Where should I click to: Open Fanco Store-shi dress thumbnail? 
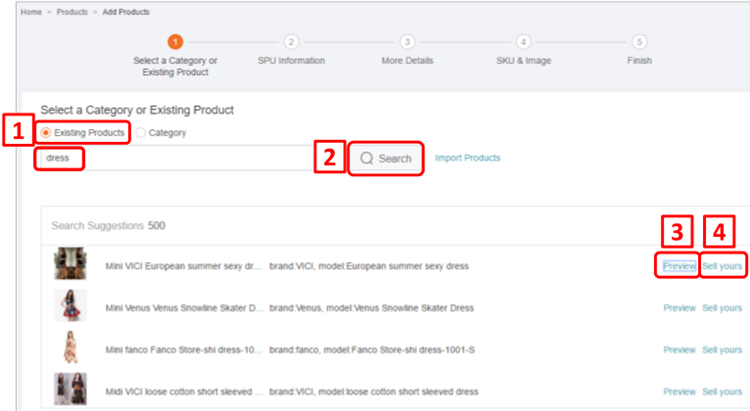(x=70, y=348)
